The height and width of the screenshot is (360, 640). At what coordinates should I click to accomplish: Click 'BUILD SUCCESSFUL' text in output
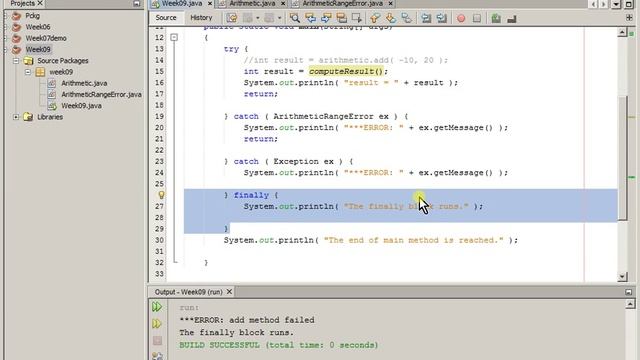[x=220, y=345]
